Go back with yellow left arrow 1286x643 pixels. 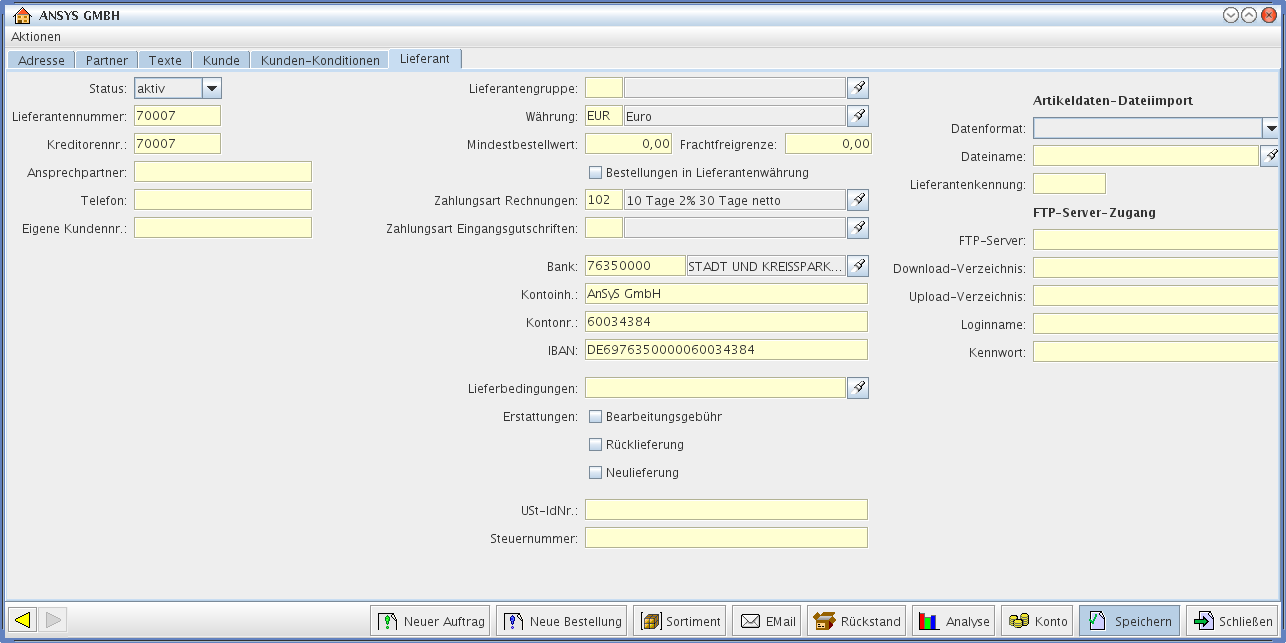22,620
